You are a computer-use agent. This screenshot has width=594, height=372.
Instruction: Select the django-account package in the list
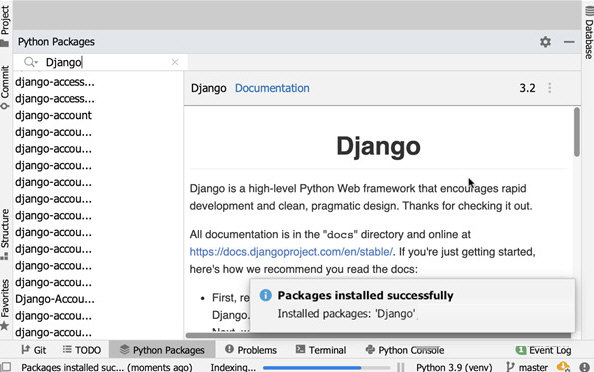[53, 115]
